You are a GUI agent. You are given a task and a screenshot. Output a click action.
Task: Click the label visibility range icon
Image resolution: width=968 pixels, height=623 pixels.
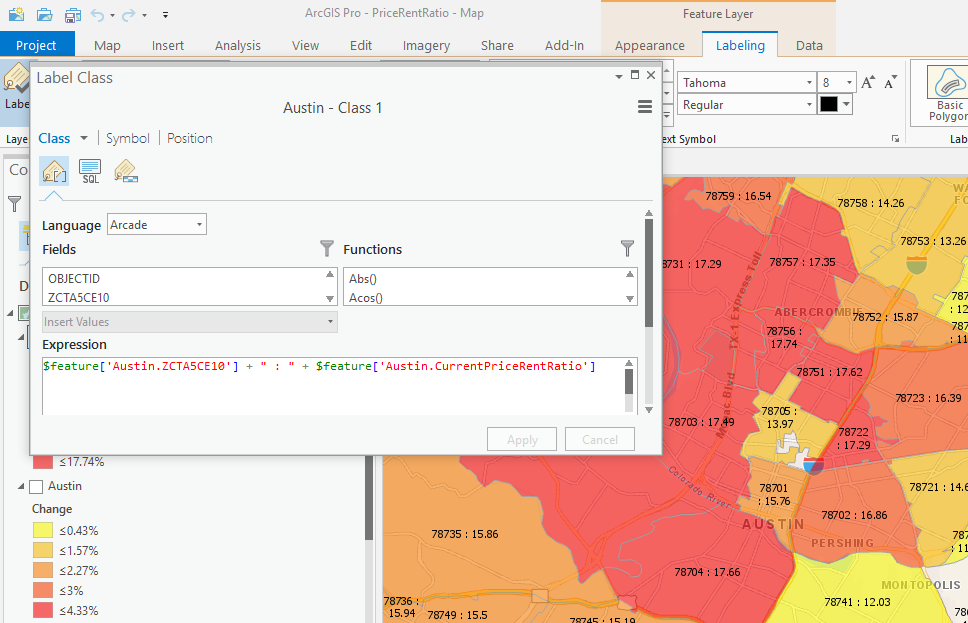(126, 171)
